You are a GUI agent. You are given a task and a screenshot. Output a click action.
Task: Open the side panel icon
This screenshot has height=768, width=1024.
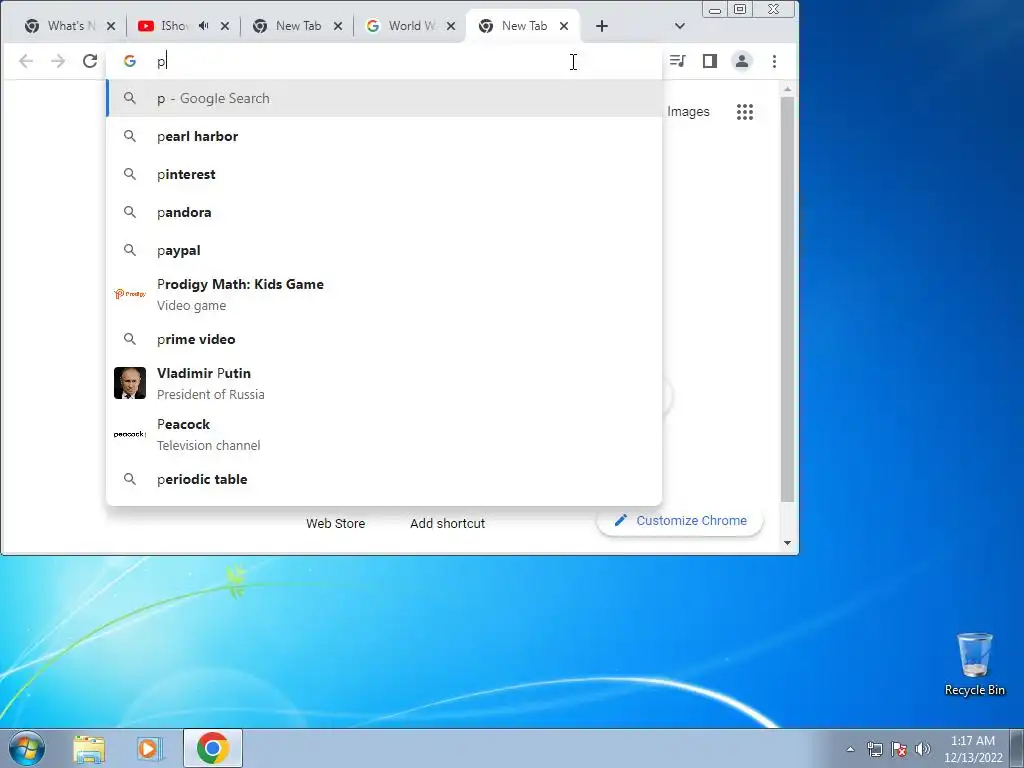click(x=710, y=61)
